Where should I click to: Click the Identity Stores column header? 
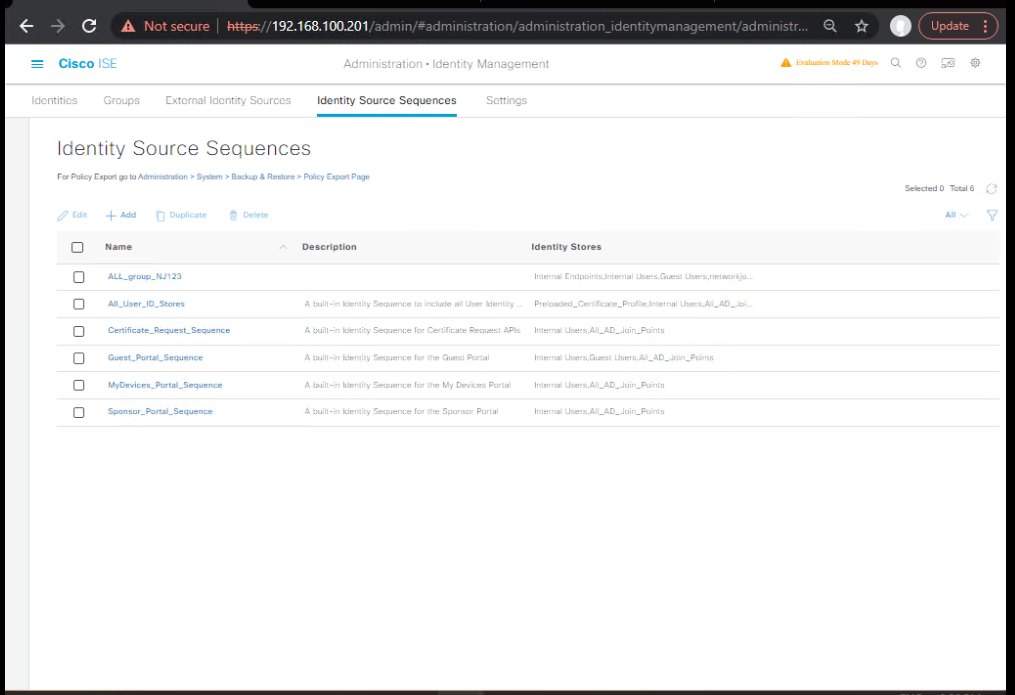pyautogui.click(x=566, y=247)
